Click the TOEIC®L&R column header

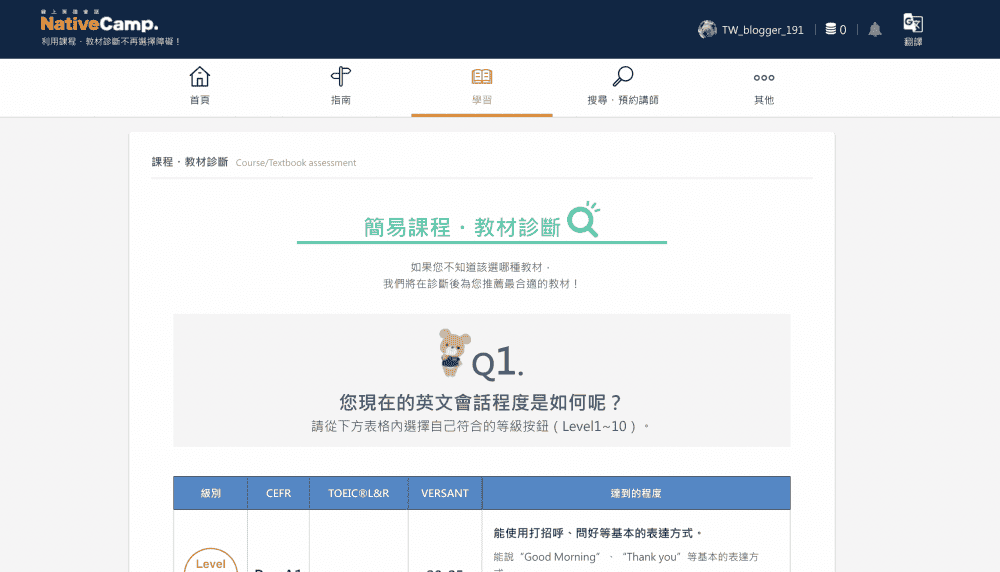point(358,493)
